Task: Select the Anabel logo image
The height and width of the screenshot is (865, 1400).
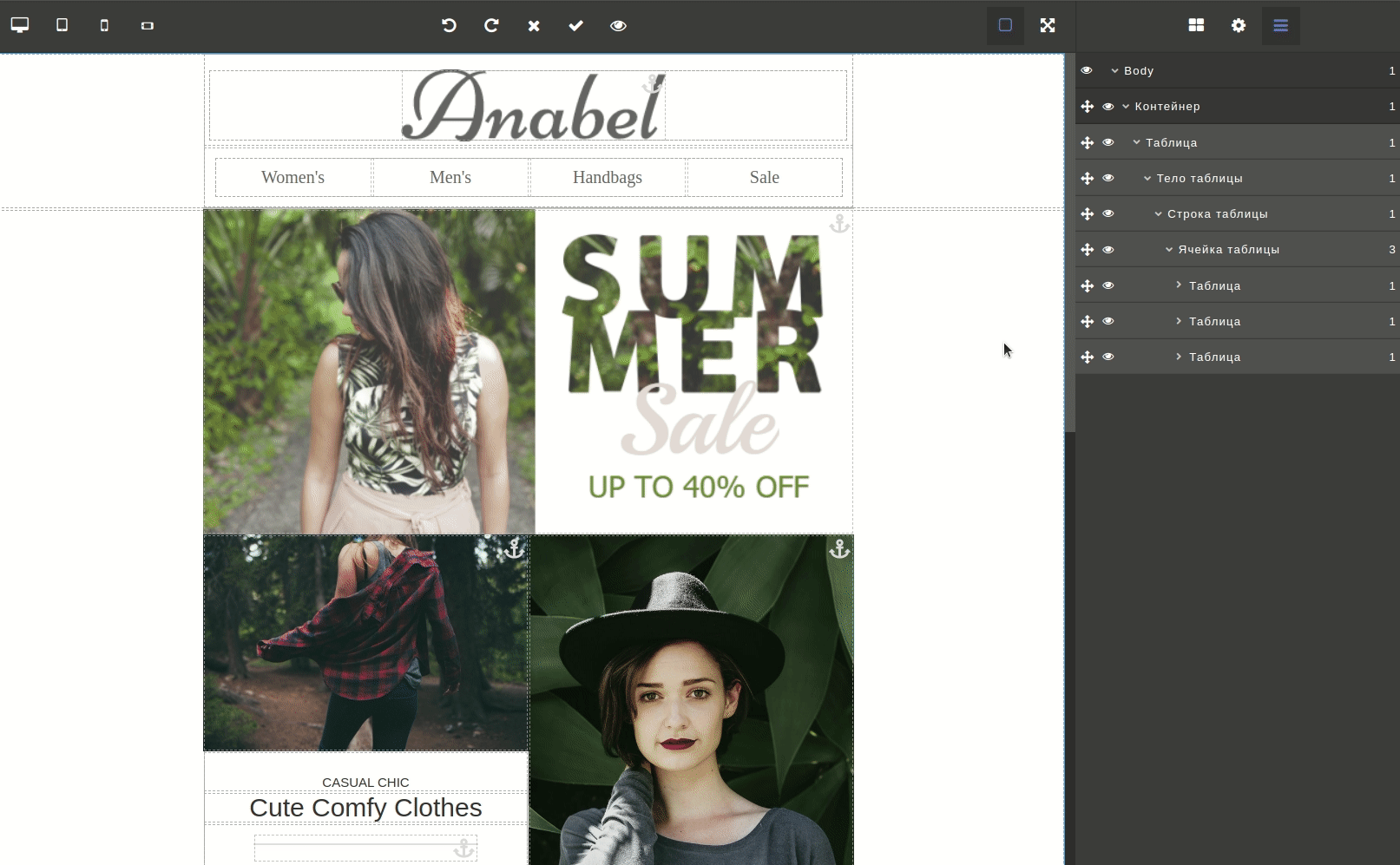Action: (x=533, y=105)
